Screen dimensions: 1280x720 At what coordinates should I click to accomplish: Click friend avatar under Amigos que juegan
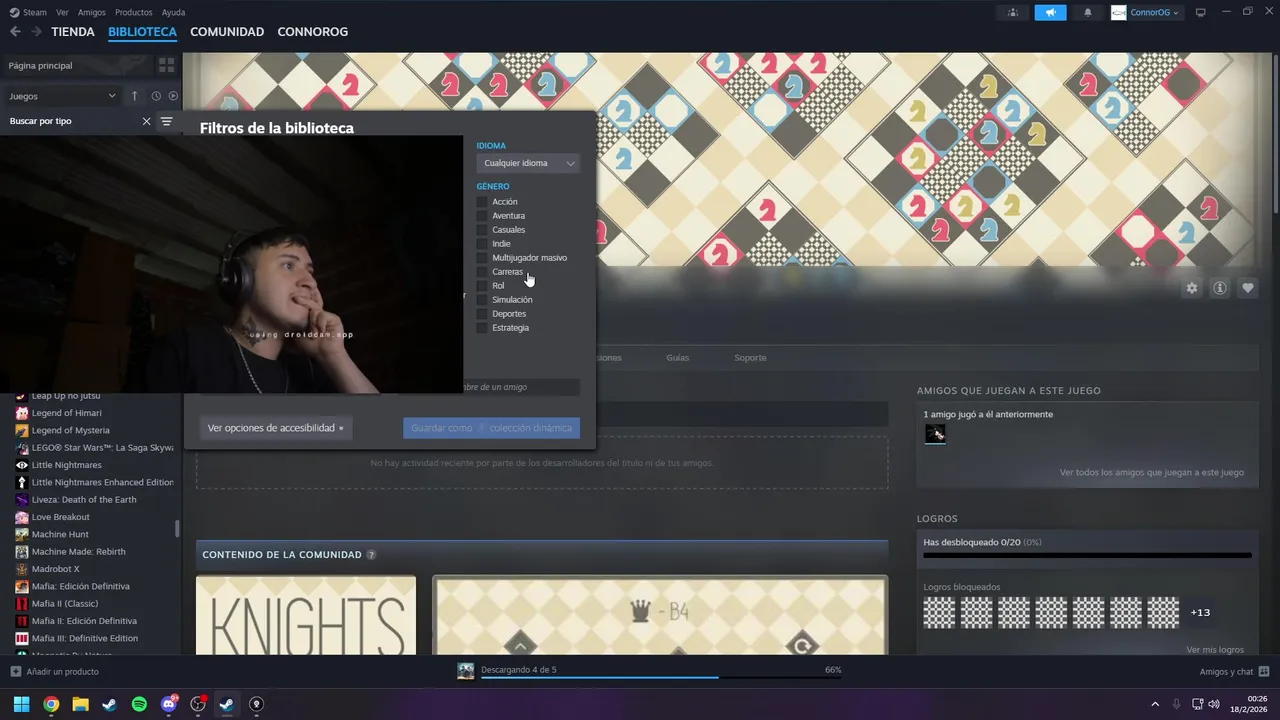(x=935, y=434)
